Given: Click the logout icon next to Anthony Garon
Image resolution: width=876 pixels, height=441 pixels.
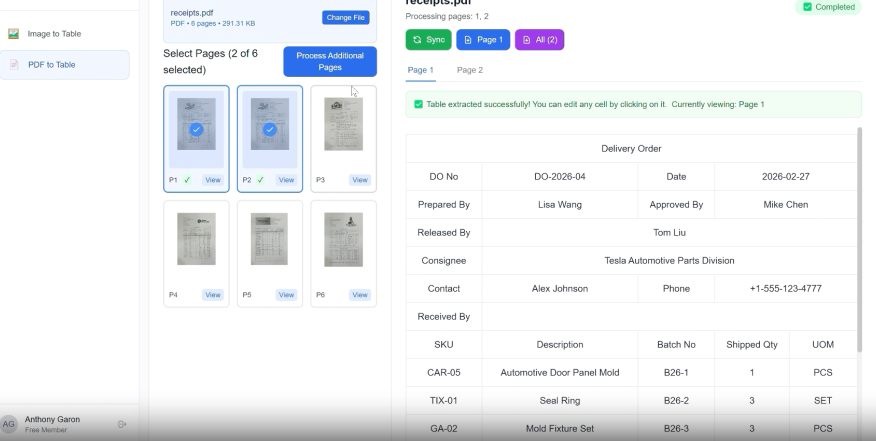Looking at the screenshot, I should tap(122, 424).
